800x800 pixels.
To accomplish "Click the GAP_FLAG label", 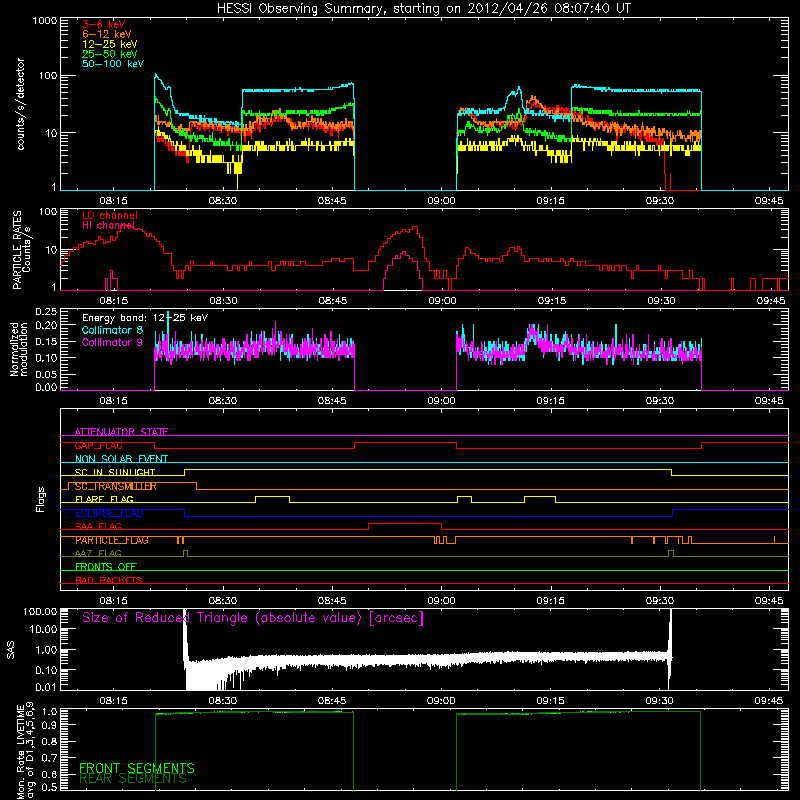I will tap(98, 445).
